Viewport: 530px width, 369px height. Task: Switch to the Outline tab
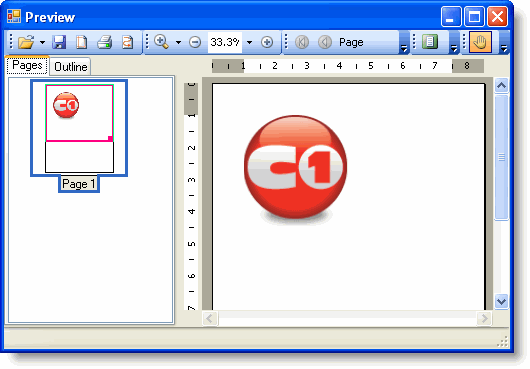tap(70, 67)
